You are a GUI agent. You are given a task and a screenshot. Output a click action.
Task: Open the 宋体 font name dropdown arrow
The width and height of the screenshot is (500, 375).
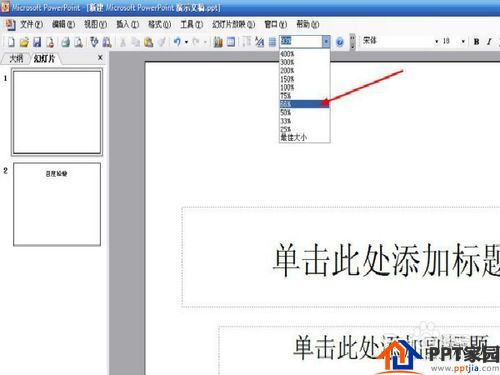(436, 42)
